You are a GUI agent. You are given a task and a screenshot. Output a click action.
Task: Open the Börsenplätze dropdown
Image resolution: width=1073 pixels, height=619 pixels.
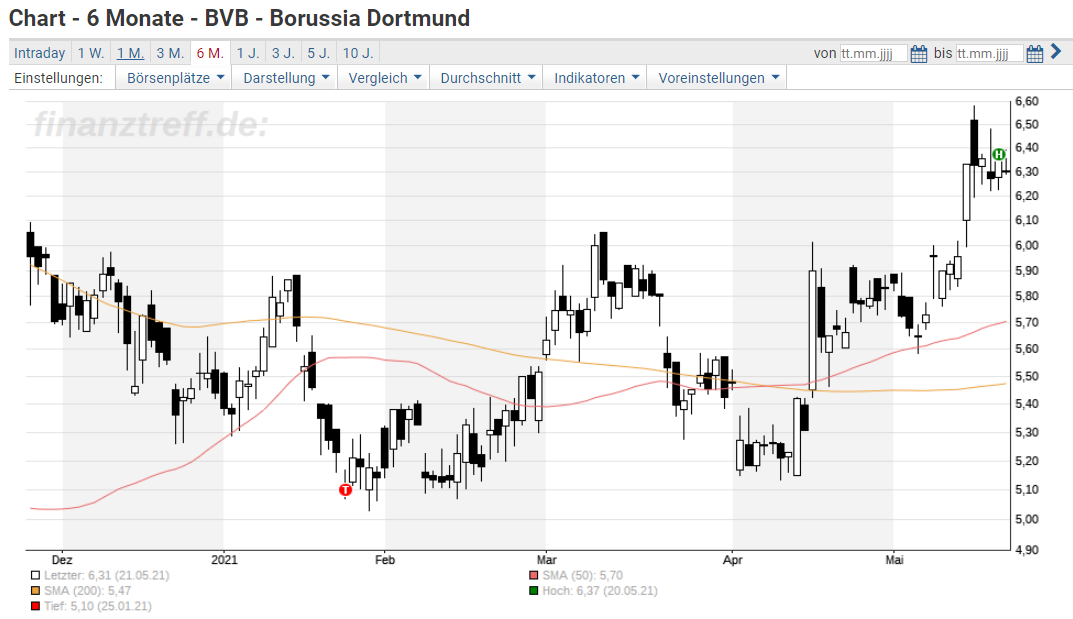coord(175,78)
